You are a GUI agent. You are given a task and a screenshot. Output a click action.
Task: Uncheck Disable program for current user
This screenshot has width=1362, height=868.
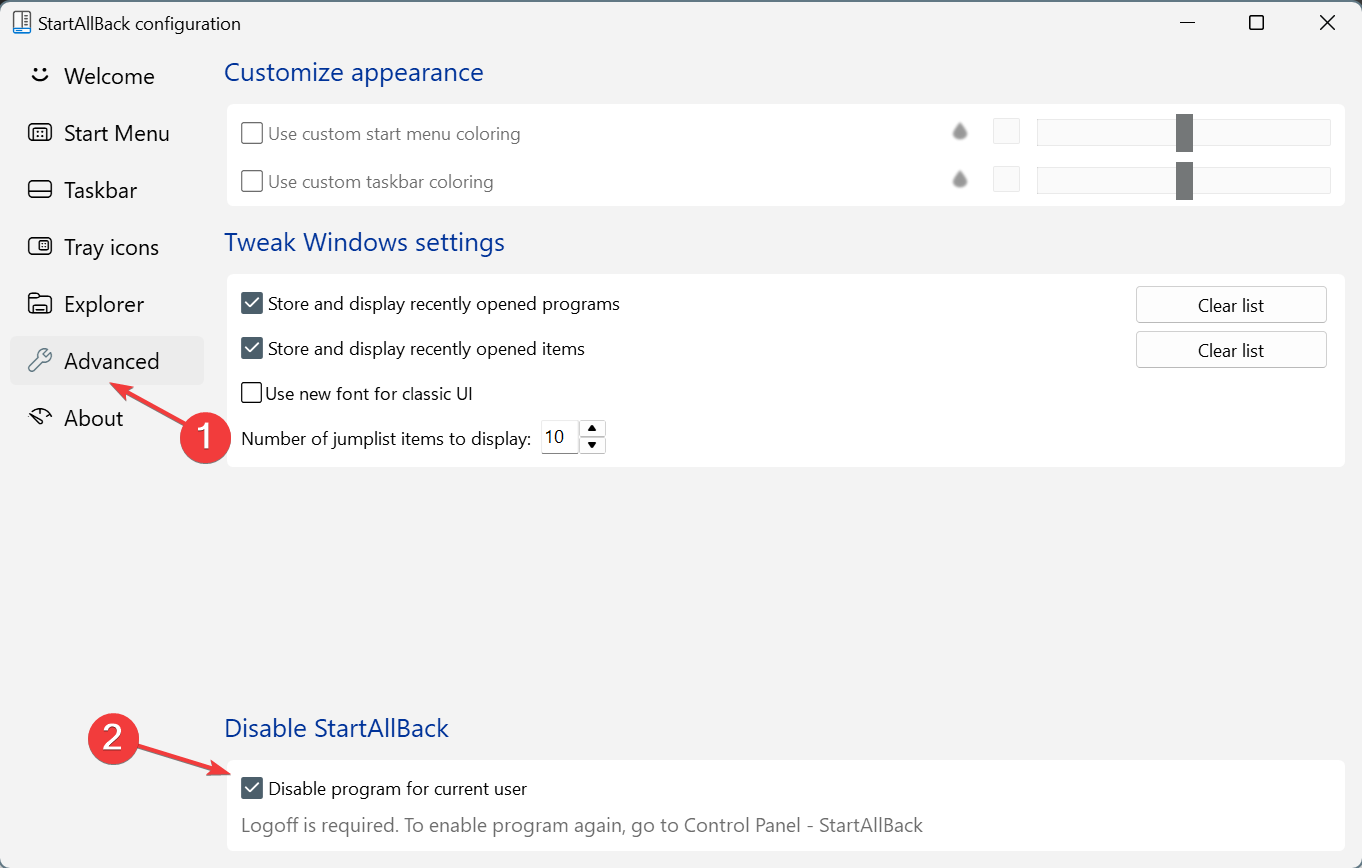pos(252,788)
